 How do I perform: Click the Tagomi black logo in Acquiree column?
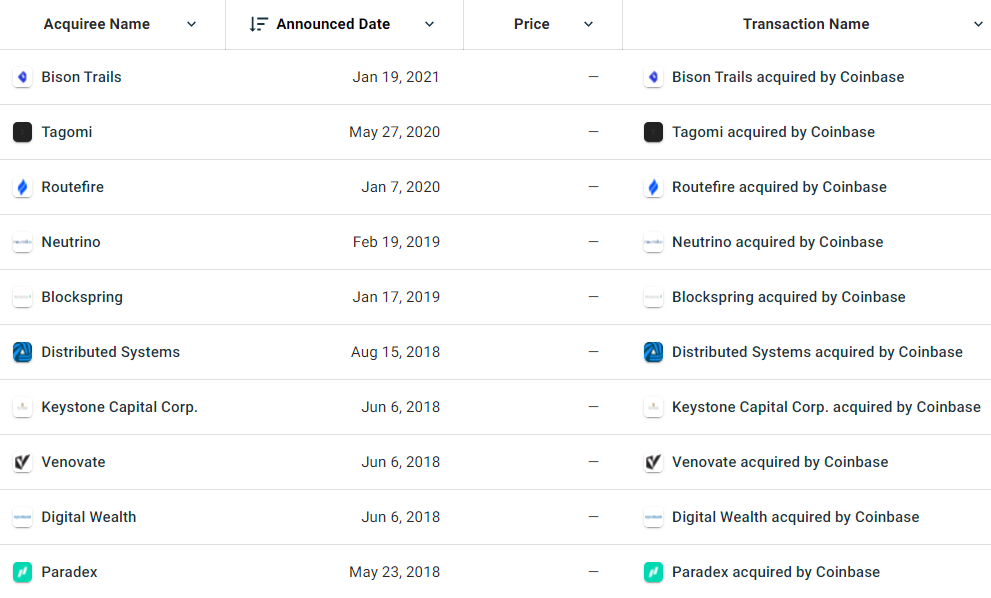pyautogui.click(x=22, y=132)
